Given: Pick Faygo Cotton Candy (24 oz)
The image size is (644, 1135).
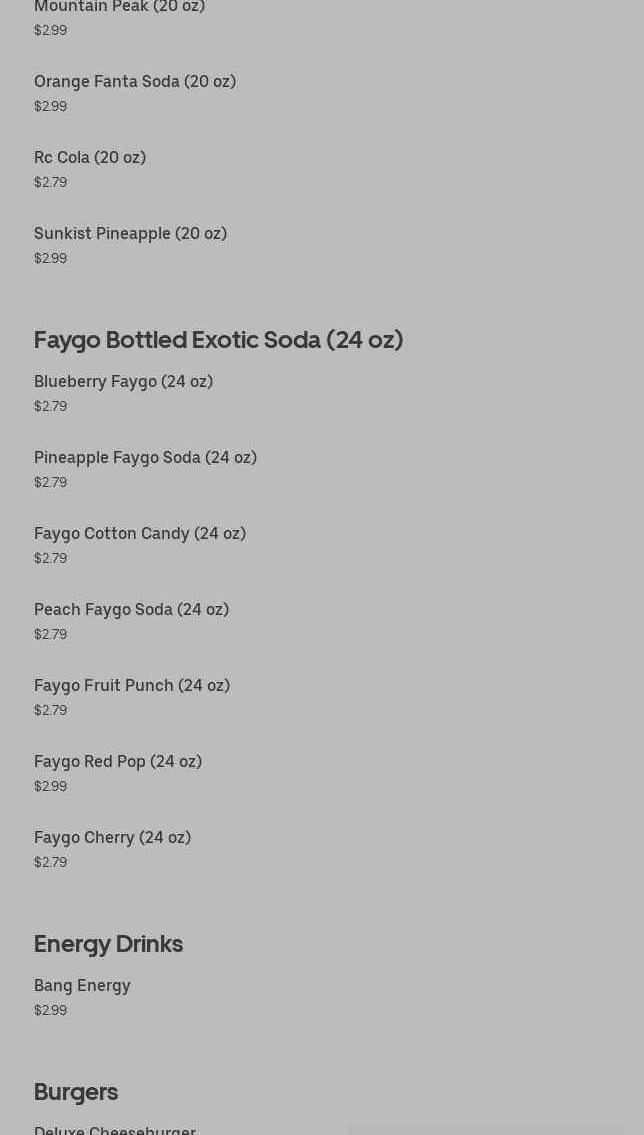Looking at the screenshot, I should (140, 533).
